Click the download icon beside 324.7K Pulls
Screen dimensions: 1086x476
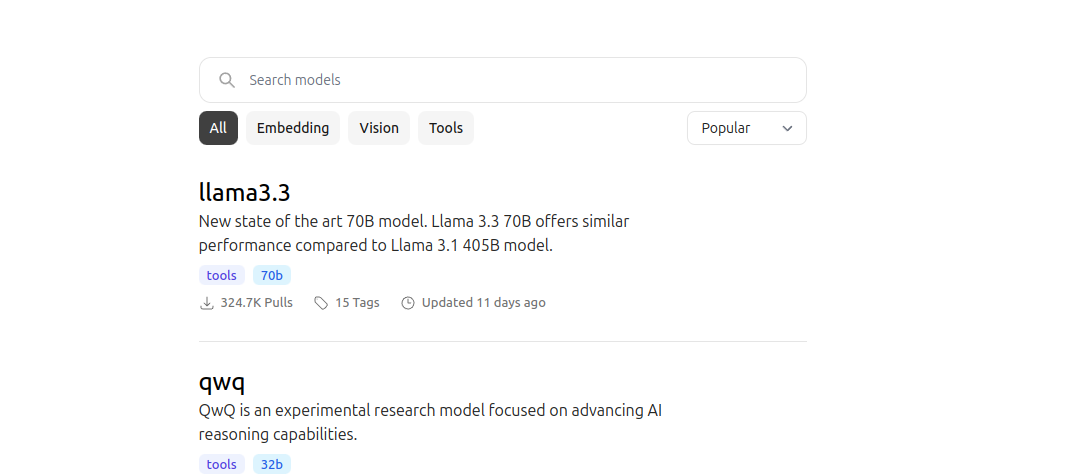[207, 303]
